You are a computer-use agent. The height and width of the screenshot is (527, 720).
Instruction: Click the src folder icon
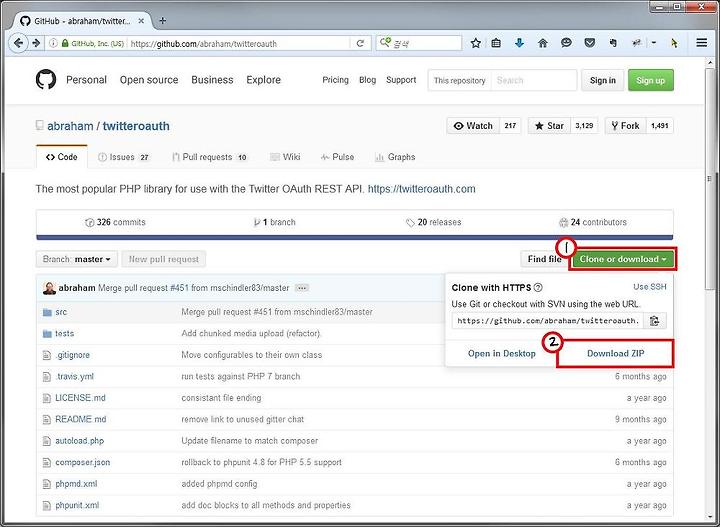click(47, 312)
